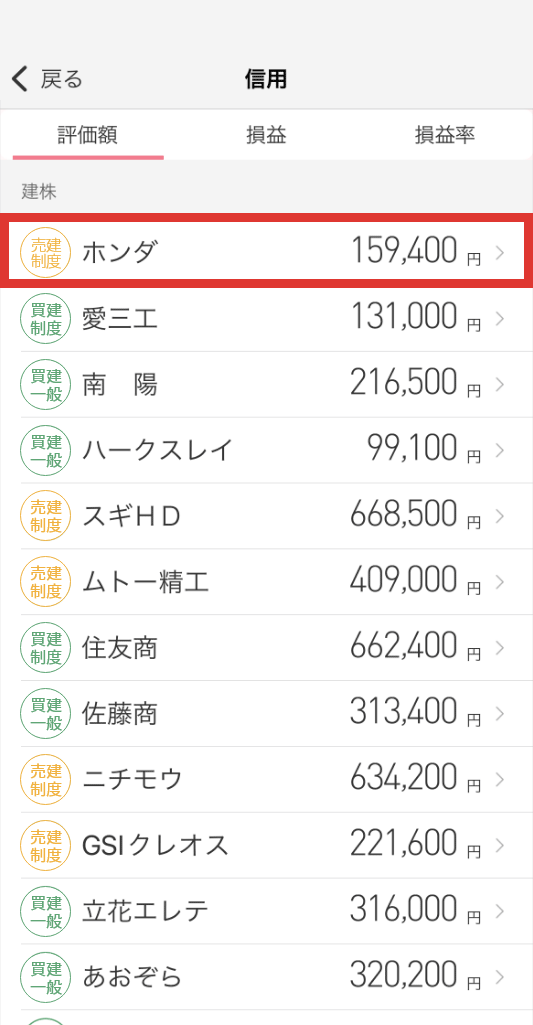Expand the ムトー精工 row chevron
This screenshot has width=533, height=1025.
point(500,582)
